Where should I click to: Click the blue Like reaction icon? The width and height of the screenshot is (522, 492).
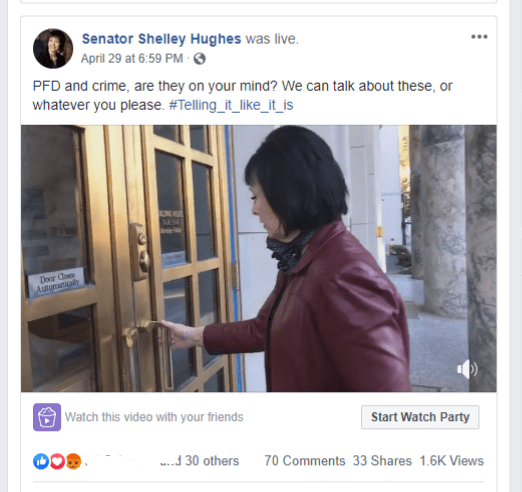point(41,461)
